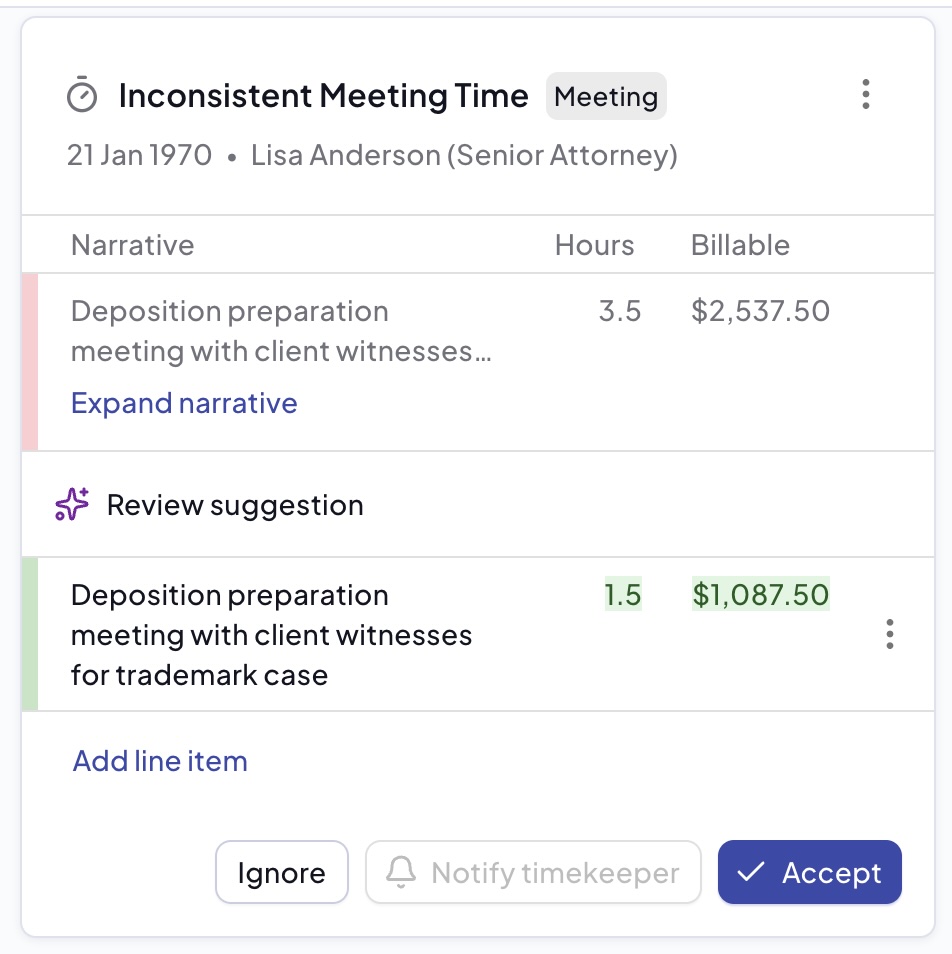Click the original 3.5 hours value
Viewport: 952px width, 954px height.
(620, 311)
